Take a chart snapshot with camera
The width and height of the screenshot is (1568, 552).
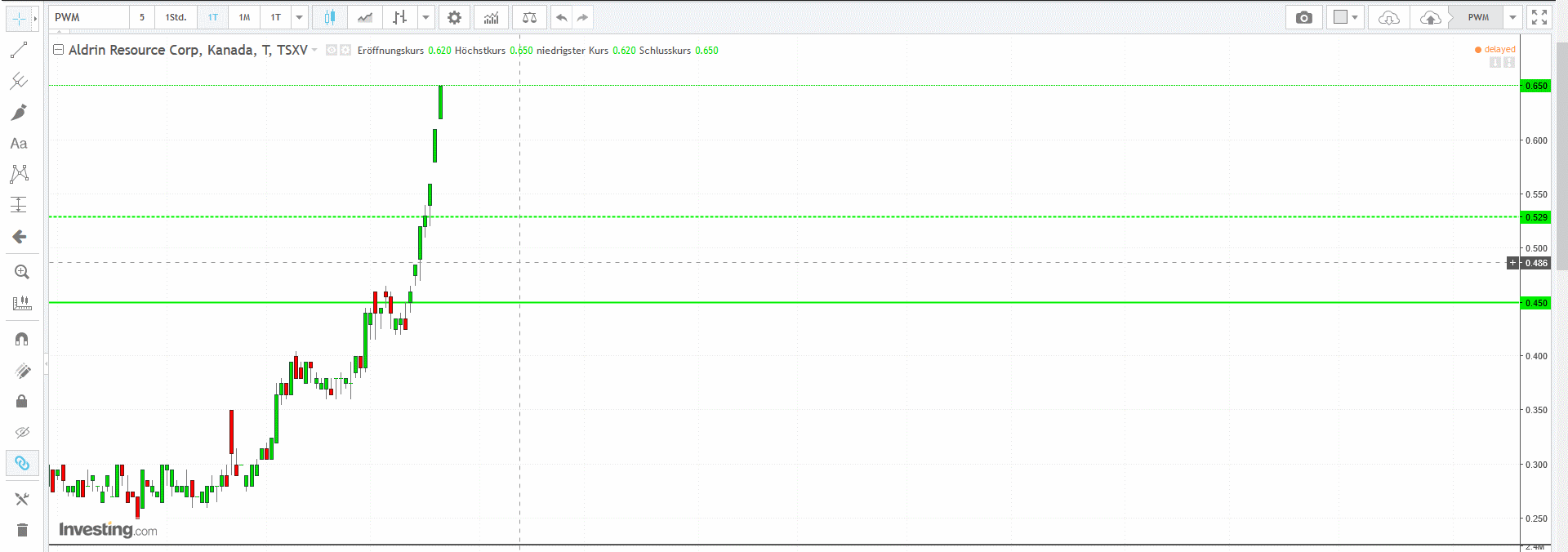pos(1304,17)
